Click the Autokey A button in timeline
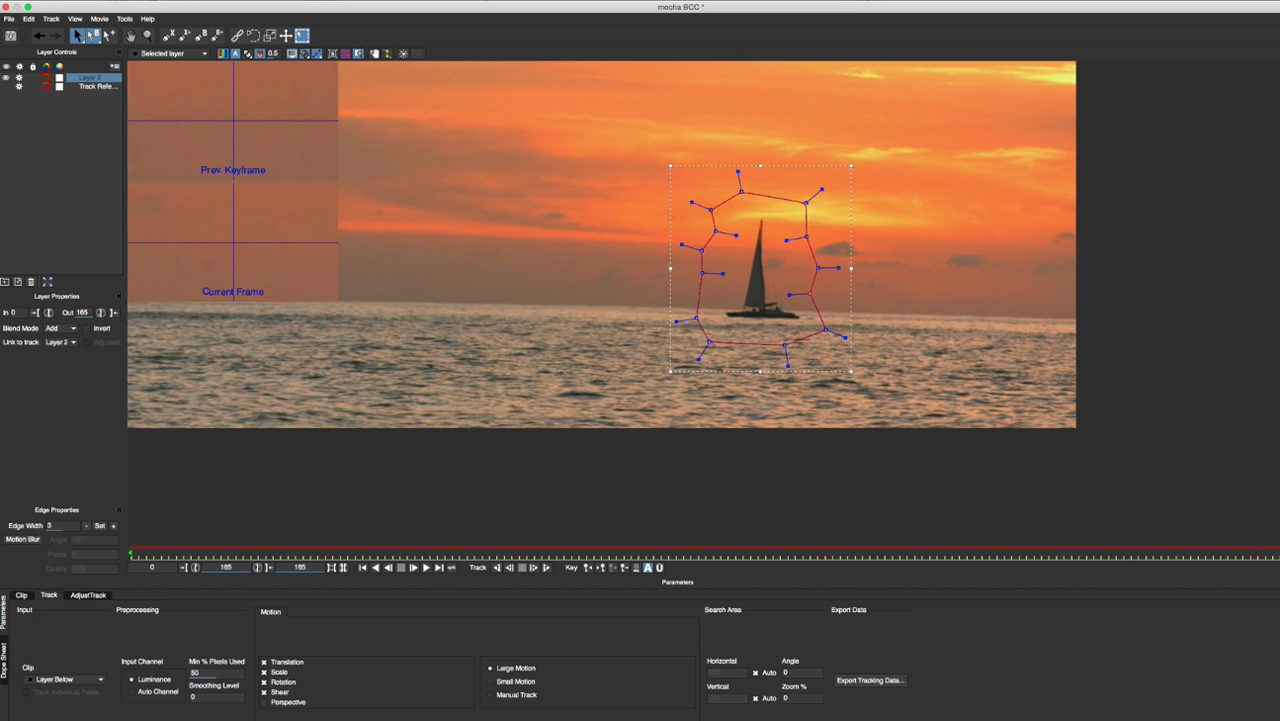Image resolution: width=1280 pixels, height=721 pixels. tap(648, 568)
